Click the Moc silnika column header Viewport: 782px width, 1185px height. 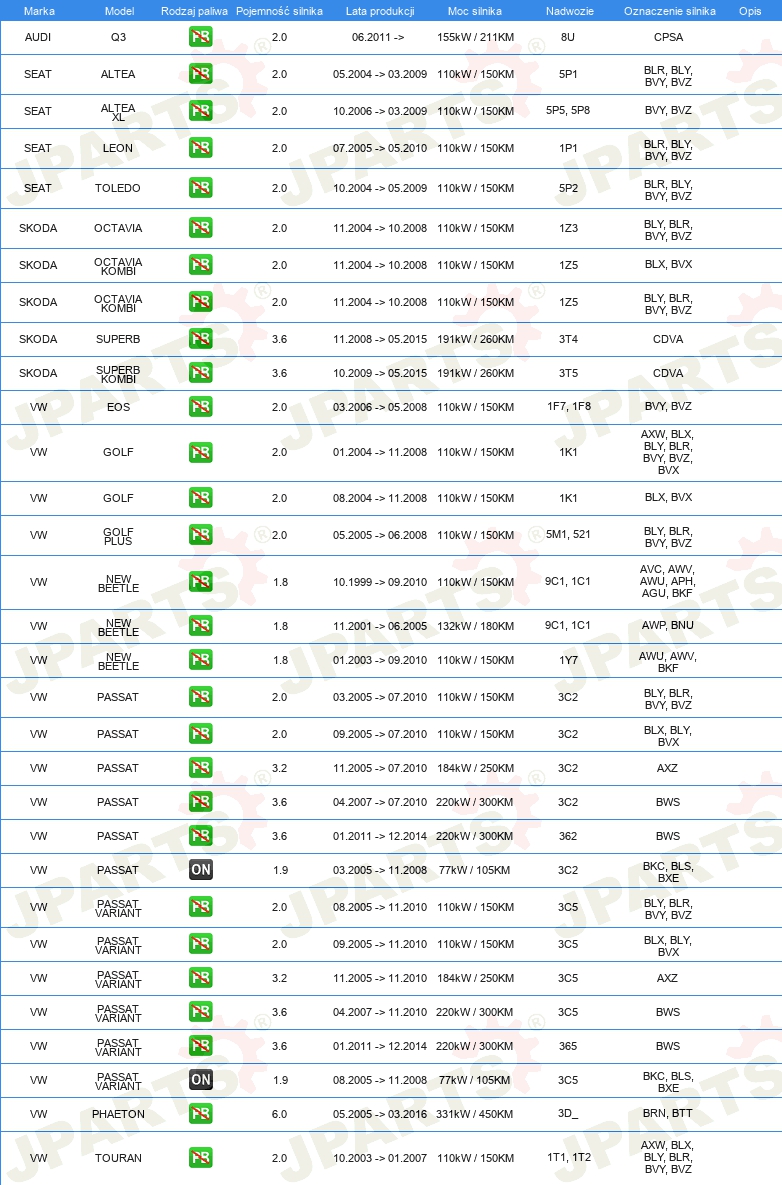click(474, 11)
